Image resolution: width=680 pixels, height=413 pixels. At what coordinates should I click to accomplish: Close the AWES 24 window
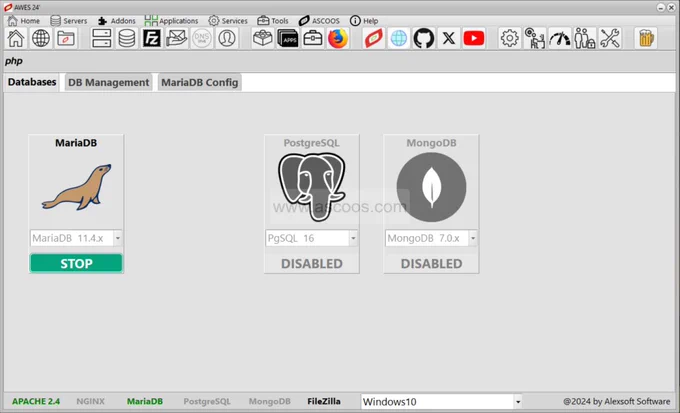[x=671, y=7]
